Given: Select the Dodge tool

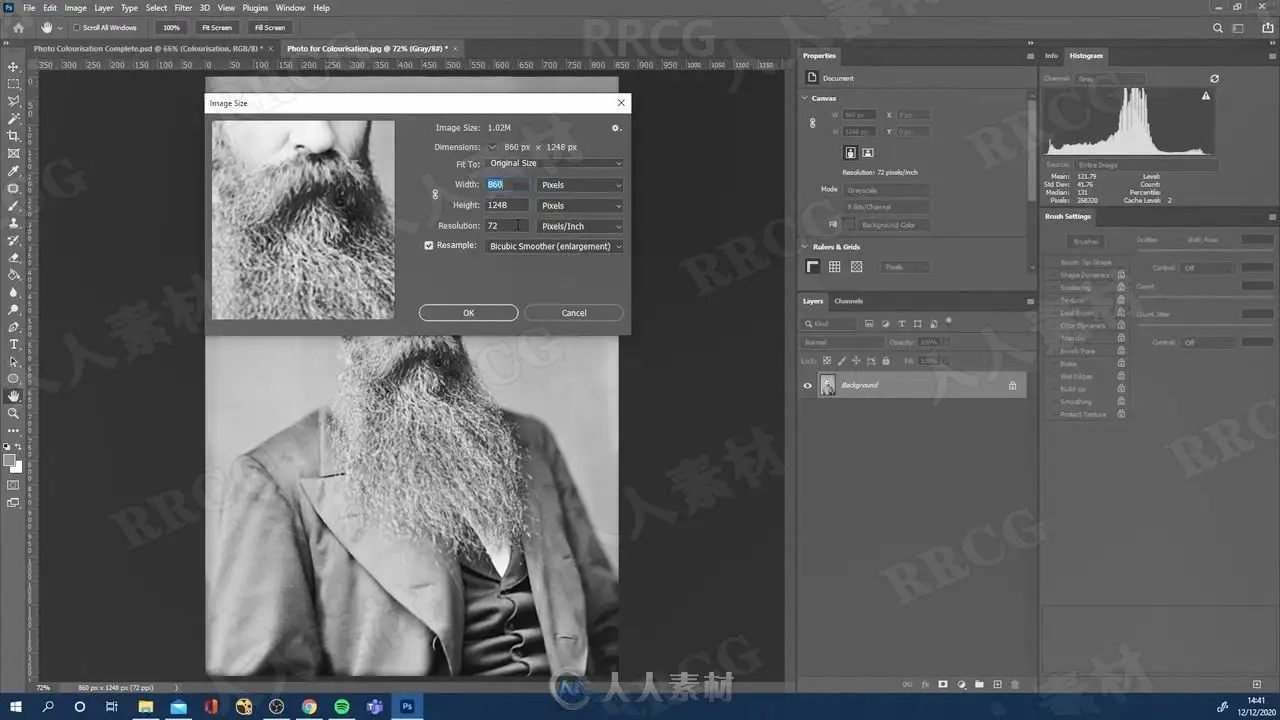Looking at the screenshot, I should (13, 309).
